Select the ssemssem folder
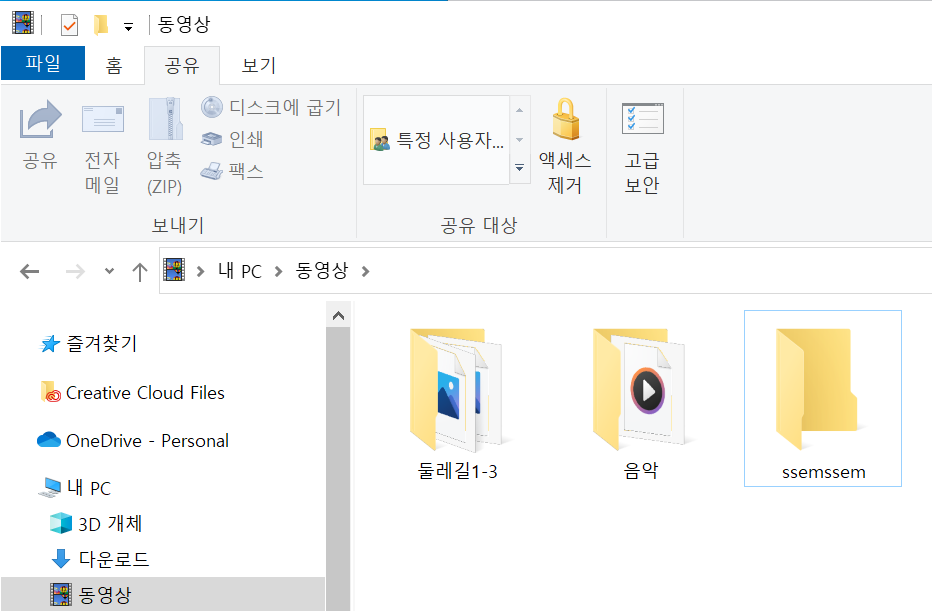 (823, 398)
